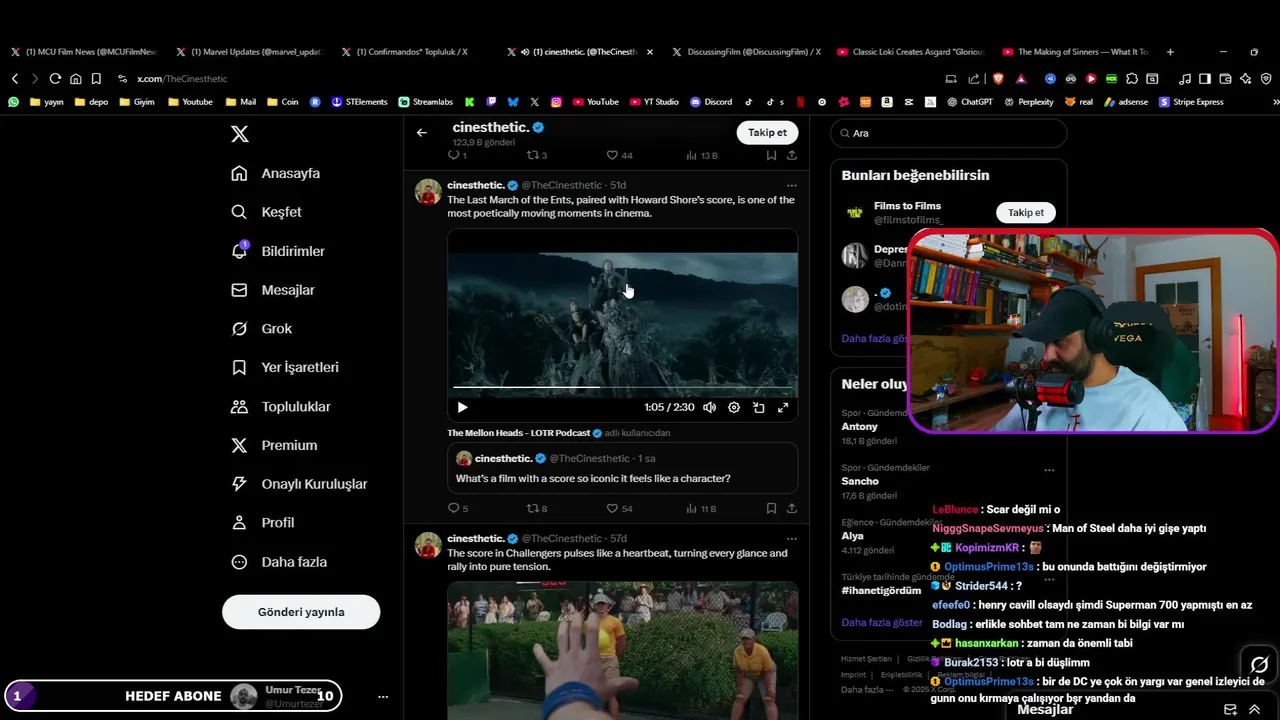Image resolution: width=1280 pixels, height=720 pixels.
Task: Open Antony trending topic
Action: 860,426
